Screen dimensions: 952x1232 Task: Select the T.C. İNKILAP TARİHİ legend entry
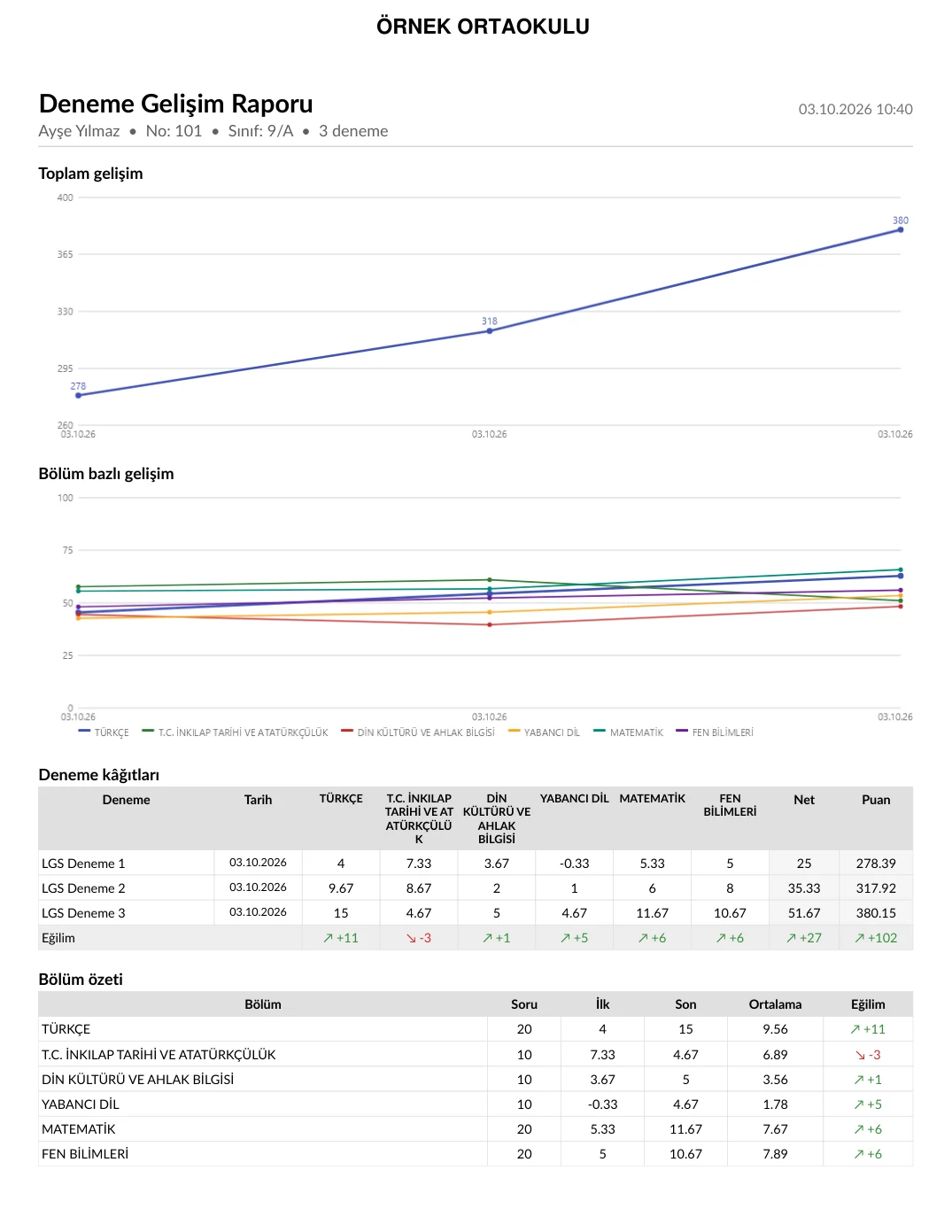[235, 732]
